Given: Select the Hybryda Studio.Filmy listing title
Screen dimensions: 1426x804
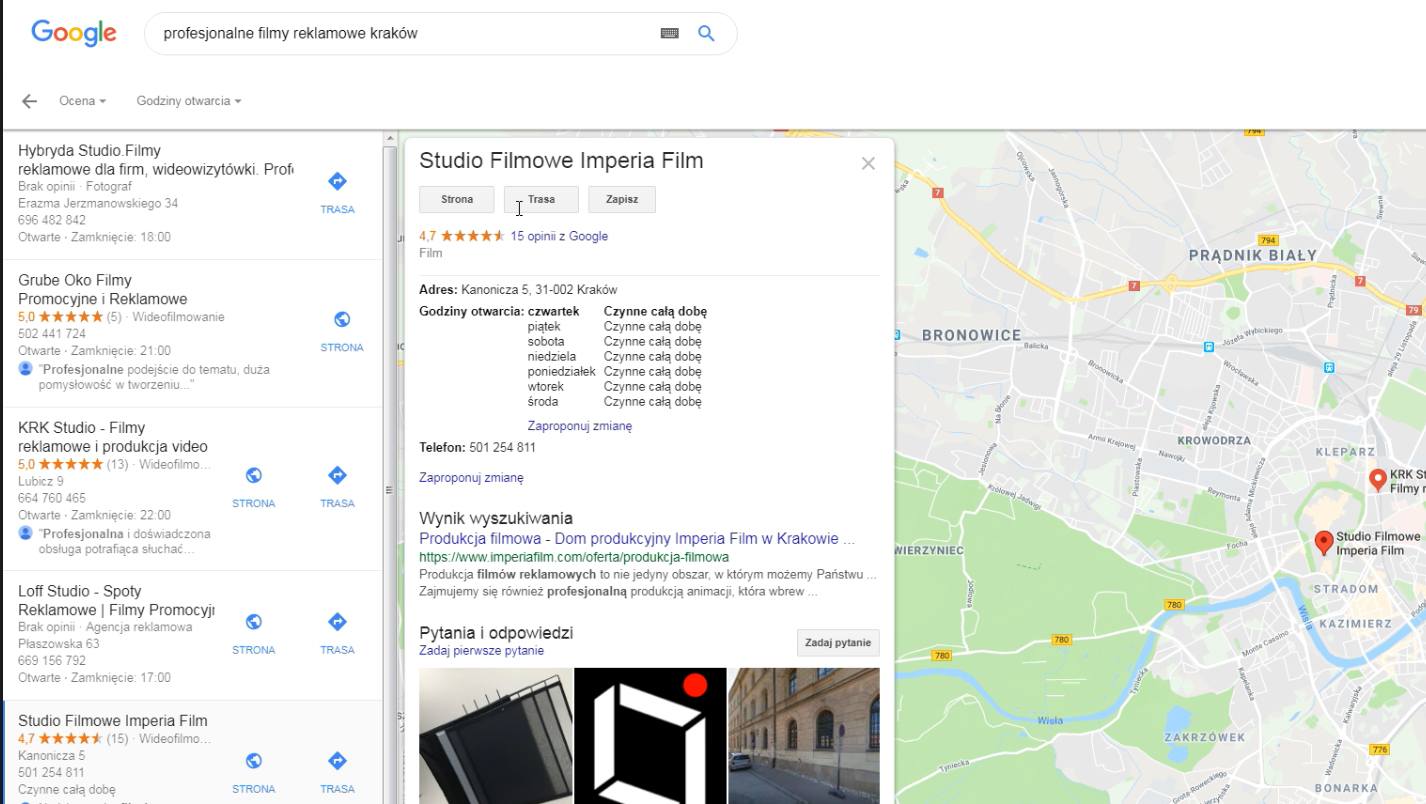Looking at the screenshot, I should 155,160.
